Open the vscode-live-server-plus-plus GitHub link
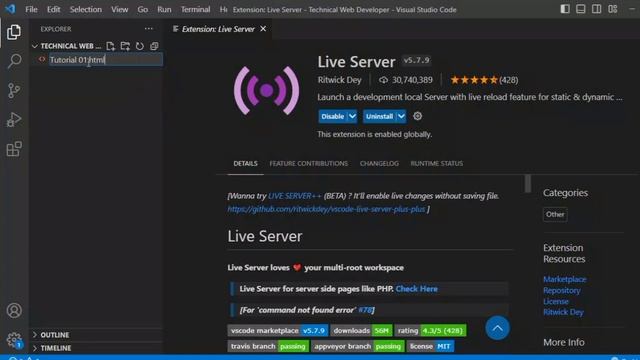 click(326, 209)
